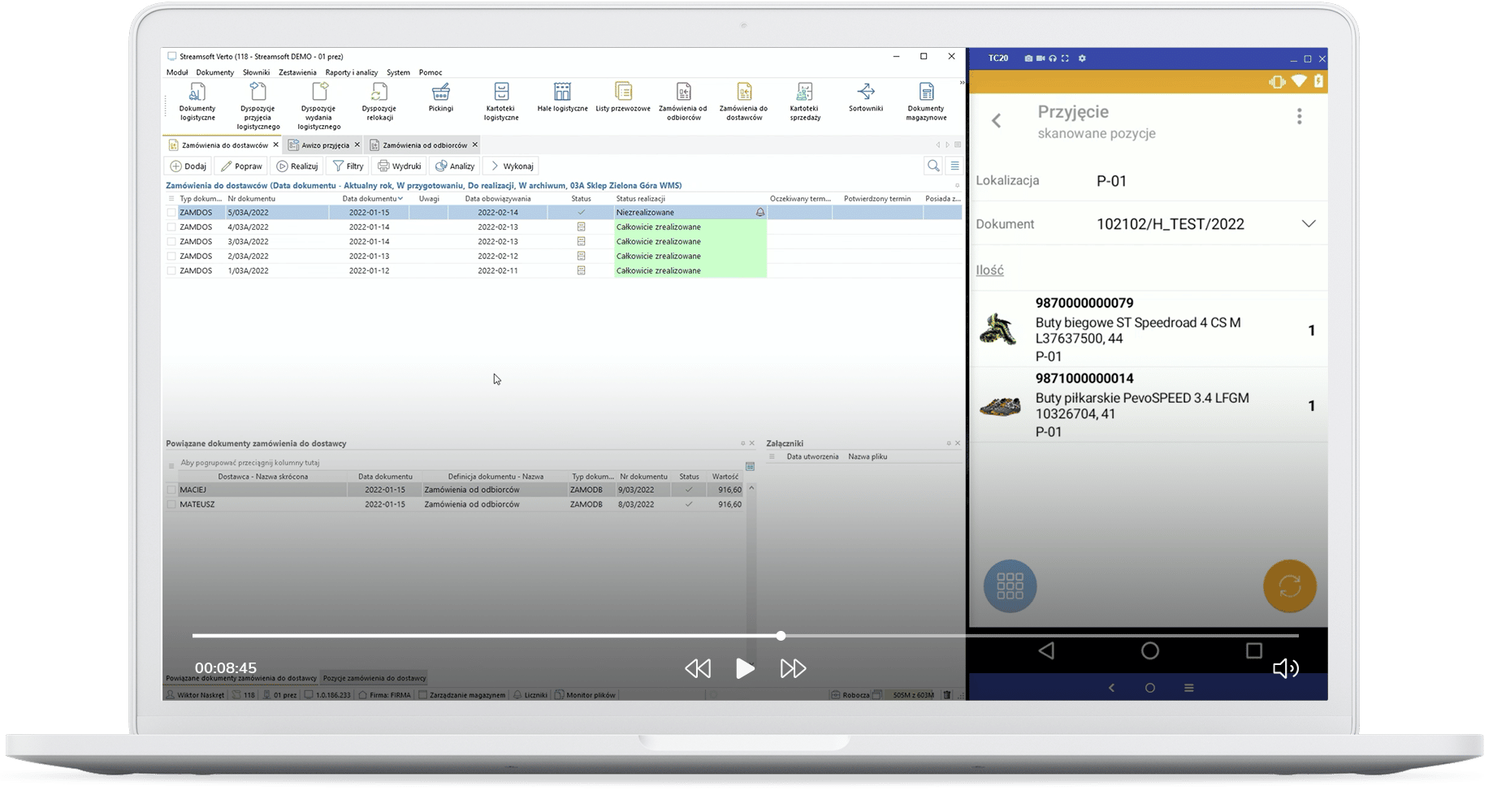Tick the checkbox for MACIEJ row

click(x=171, y=490)
